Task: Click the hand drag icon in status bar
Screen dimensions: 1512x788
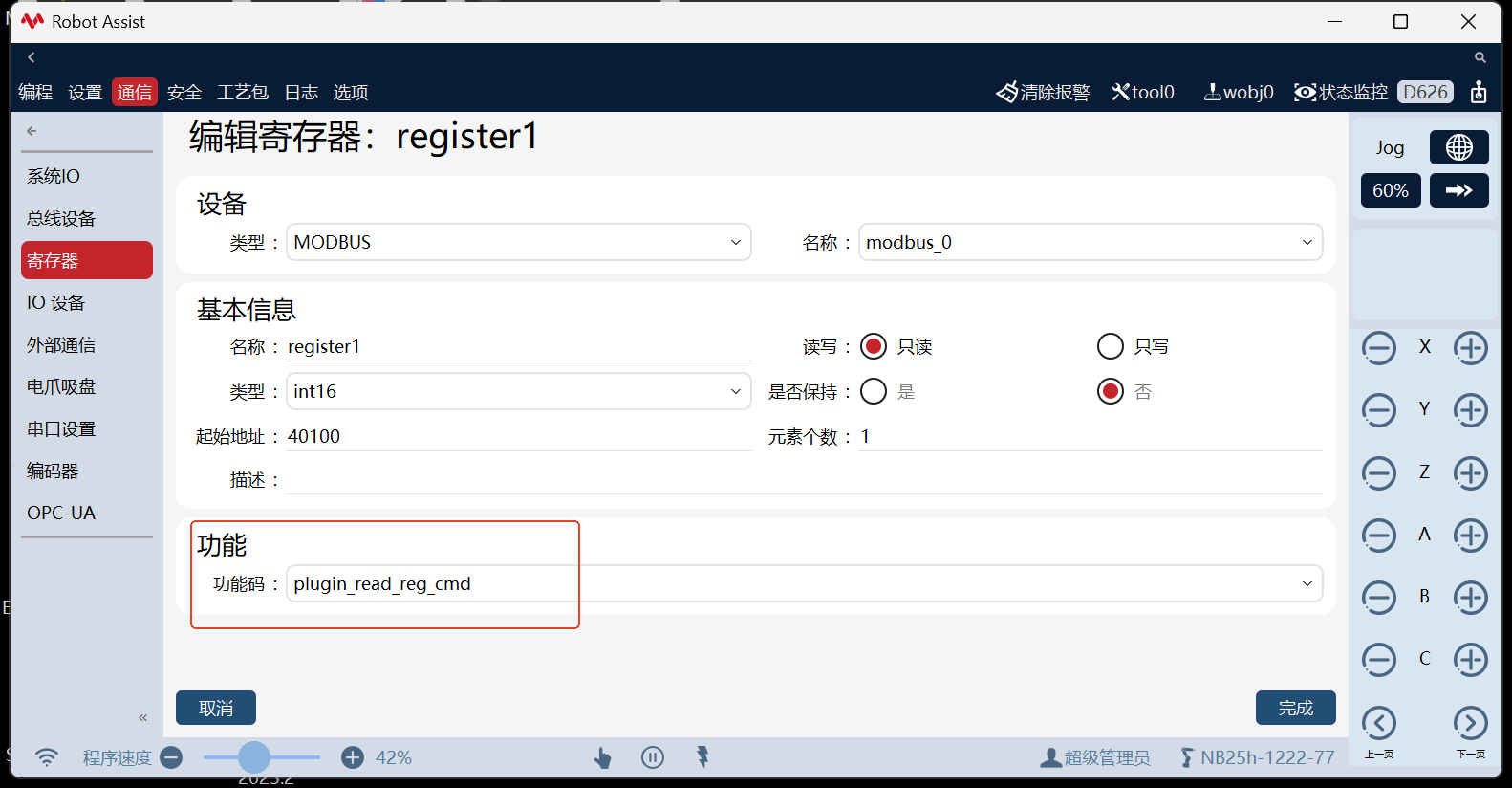Action: [602, 757]
